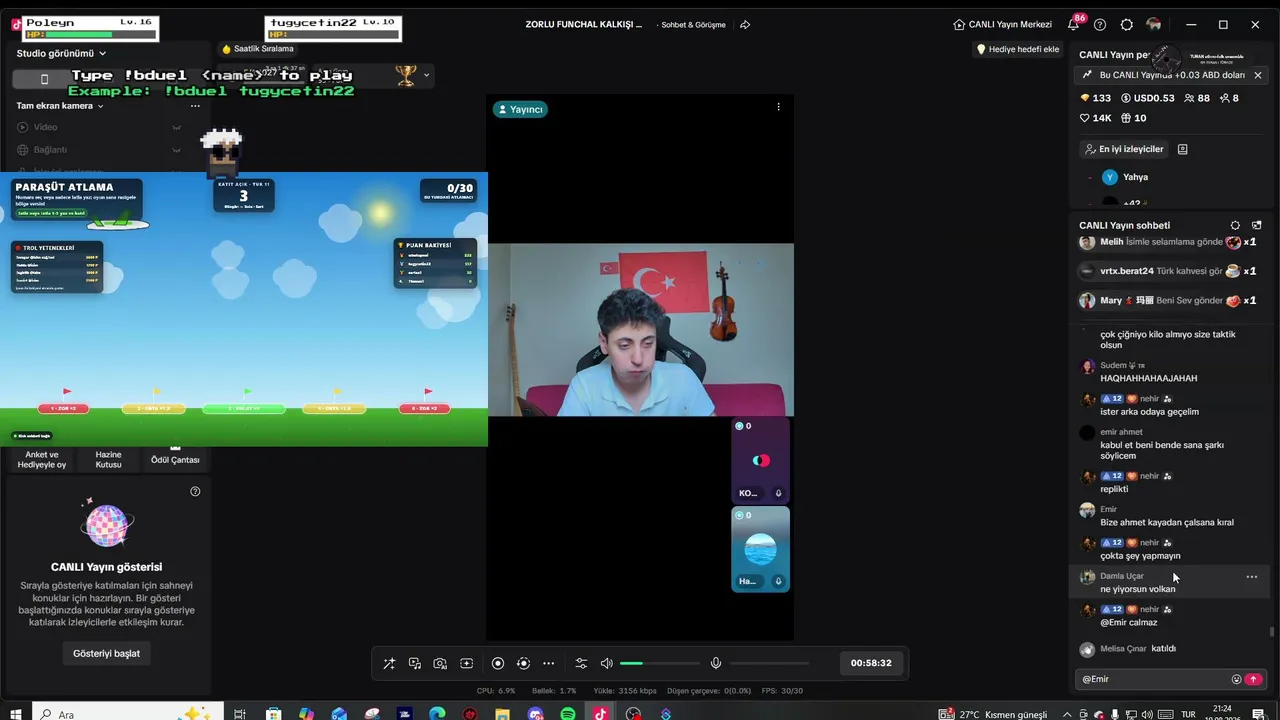This screenshot has height=720, width=1280.
Task: Expand the Tam ekran kamera dropdown
Action: pyautogui.click(x=60, y=106)
